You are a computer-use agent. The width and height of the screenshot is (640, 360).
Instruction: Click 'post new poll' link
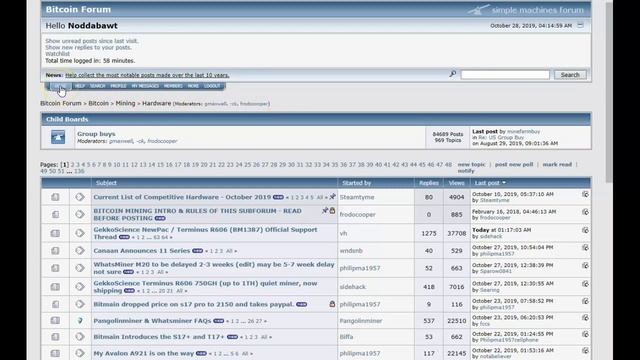[514, 164]
